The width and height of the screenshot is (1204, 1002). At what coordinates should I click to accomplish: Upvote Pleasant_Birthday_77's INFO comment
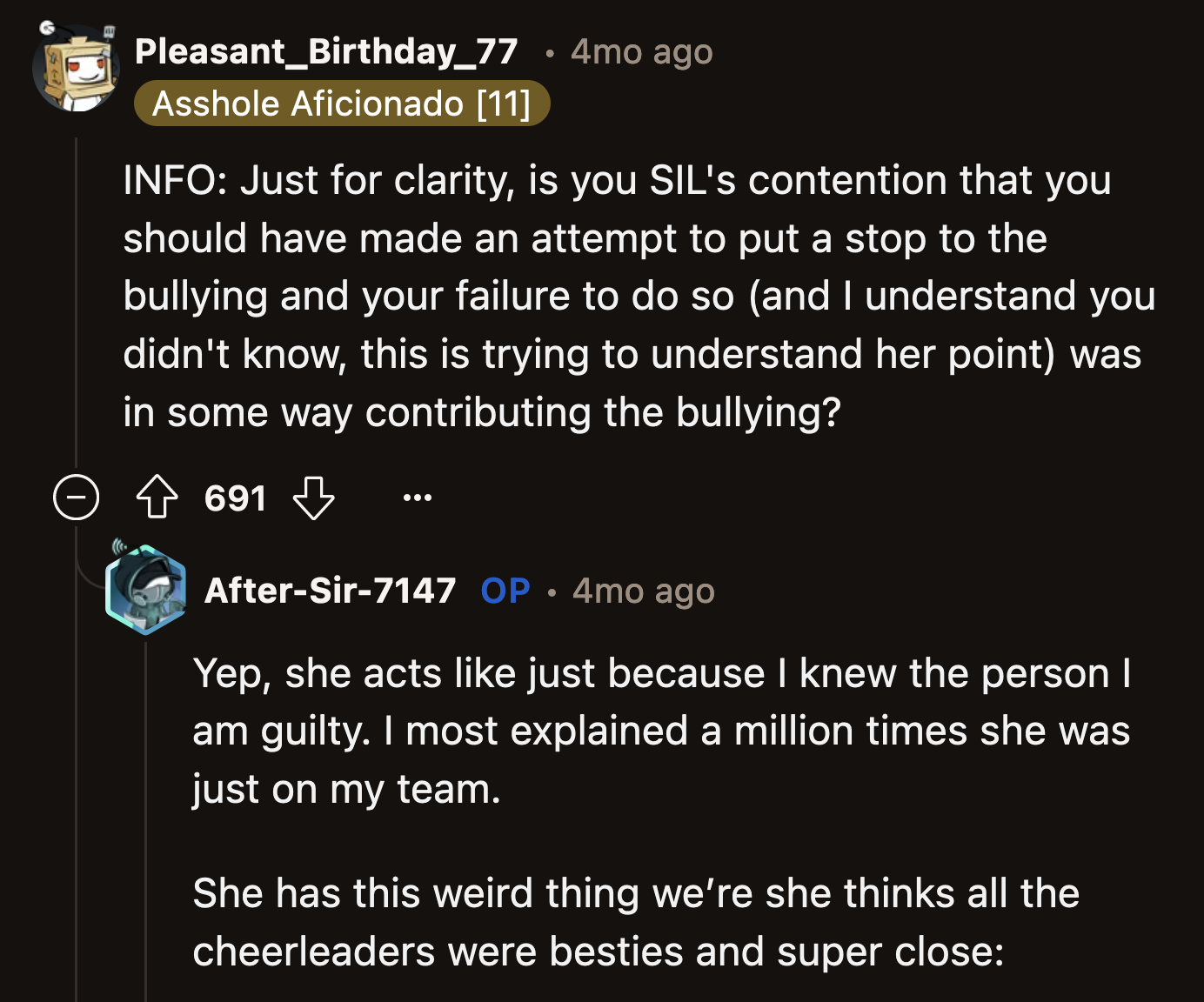pos(157,497)
